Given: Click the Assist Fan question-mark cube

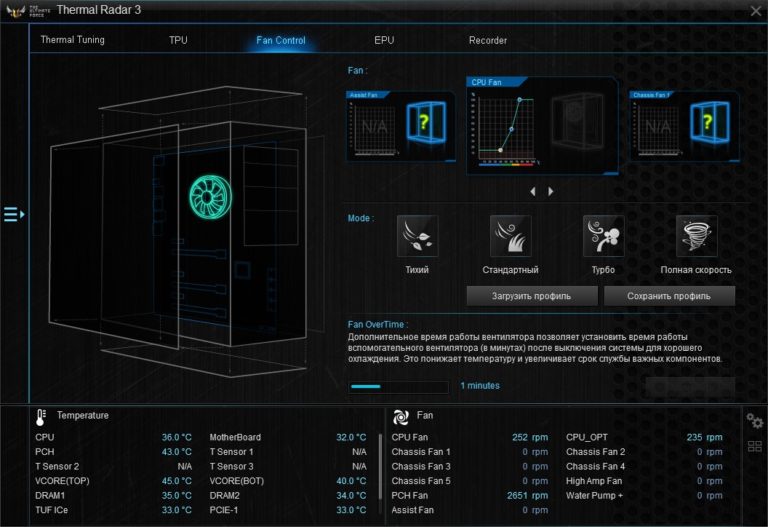Looking at the screenshot, I should pyautogui.click(x=426, y=122).
